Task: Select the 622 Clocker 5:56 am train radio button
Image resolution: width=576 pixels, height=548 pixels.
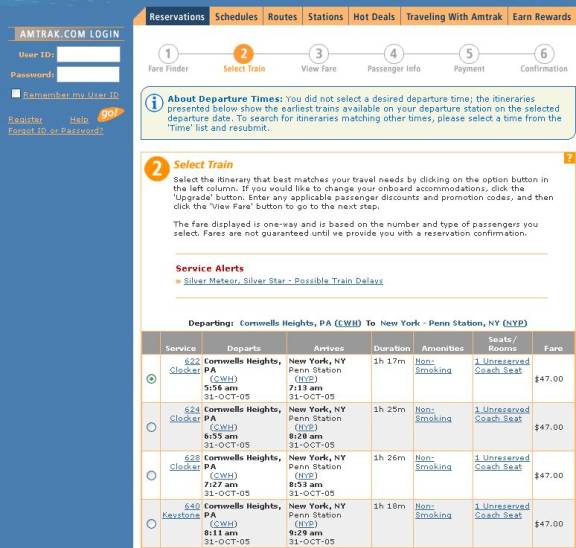Action: click(x=151, y=379)
